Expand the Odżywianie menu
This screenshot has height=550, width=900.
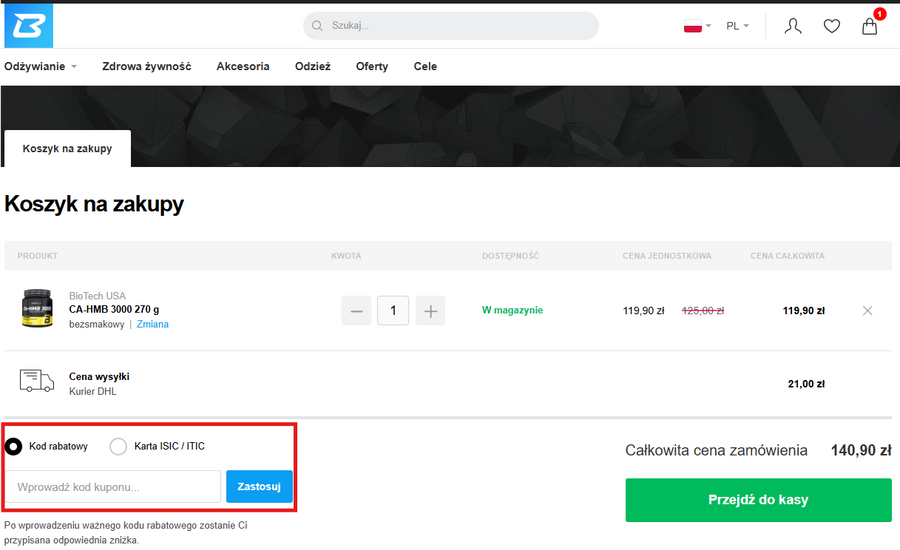tap(40, 67)
